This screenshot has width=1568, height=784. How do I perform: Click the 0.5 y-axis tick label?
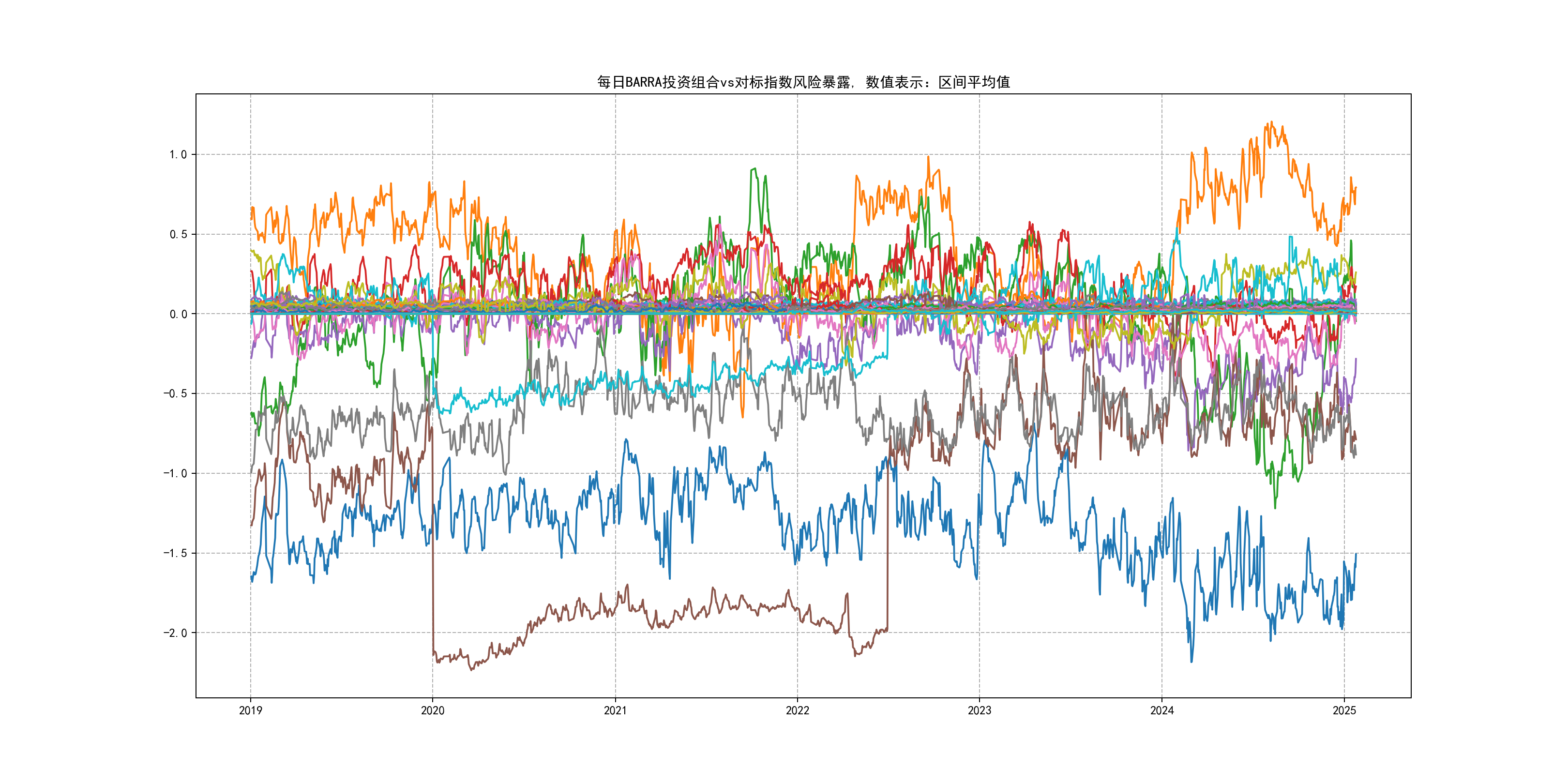tap(178, 234)
